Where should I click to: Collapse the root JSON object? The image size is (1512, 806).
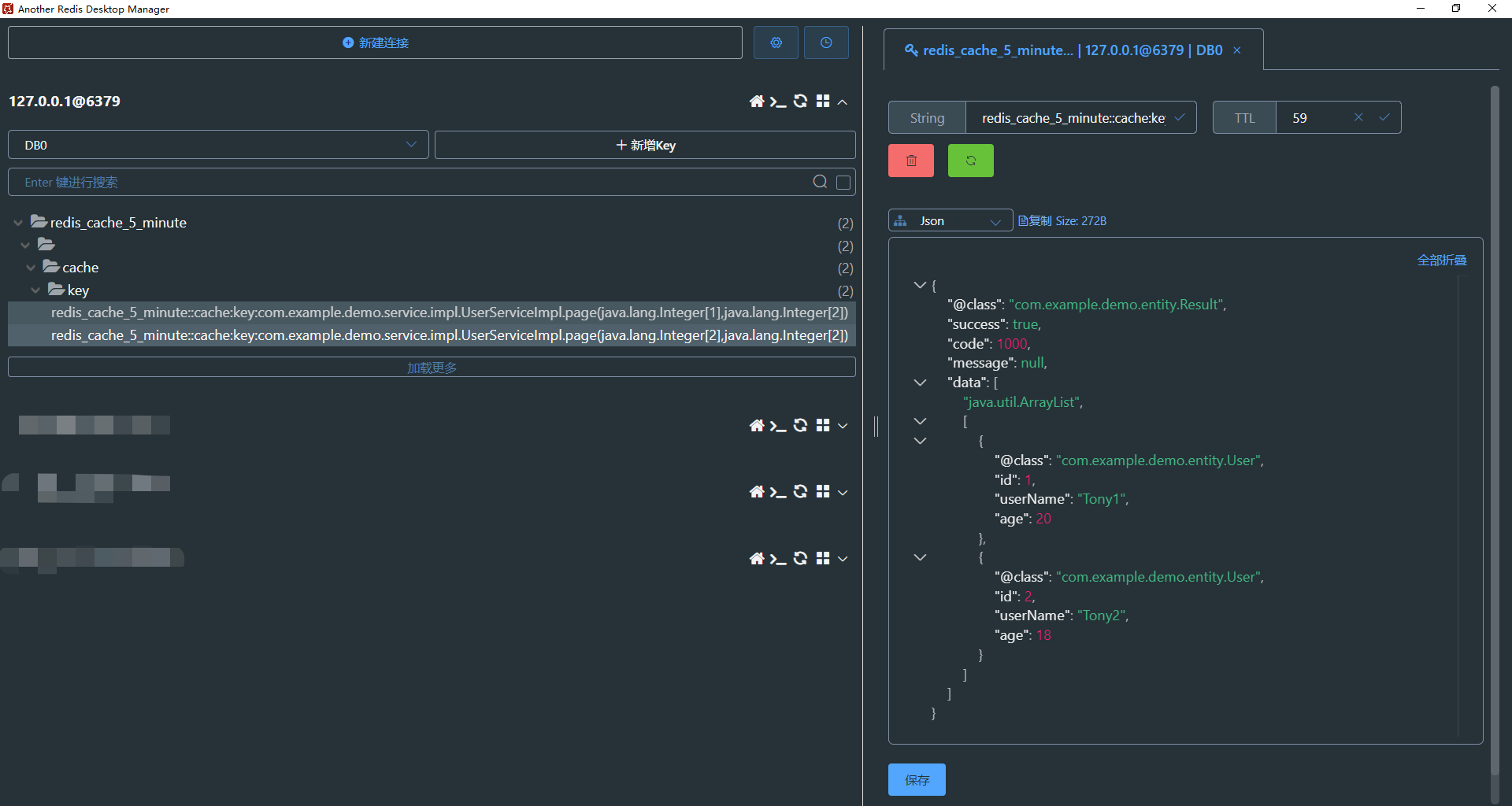click(x=919, y=285)
